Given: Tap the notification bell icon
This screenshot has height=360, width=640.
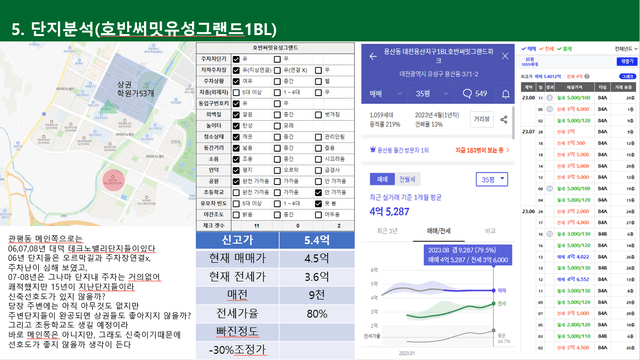Looking at the screenshot, I should point(505,94).
